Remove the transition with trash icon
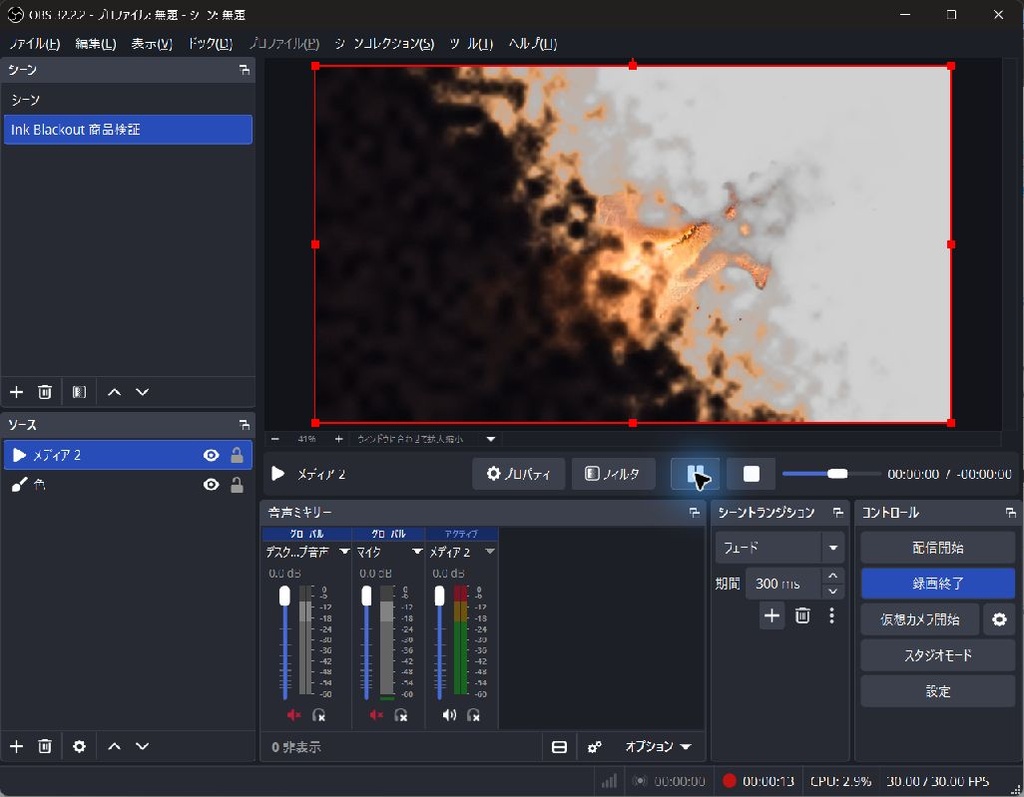The height and width of the screenshot is (797, 1024). pos(803,615)
